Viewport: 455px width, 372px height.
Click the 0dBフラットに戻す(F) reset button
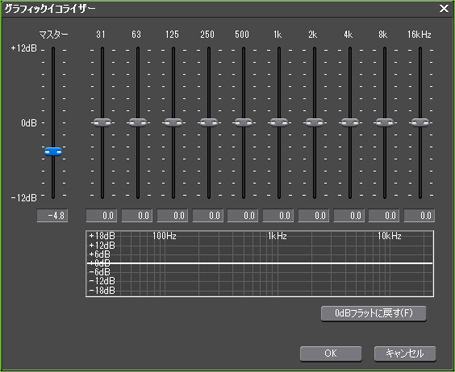pyautogui.click(x=374, y=313)
